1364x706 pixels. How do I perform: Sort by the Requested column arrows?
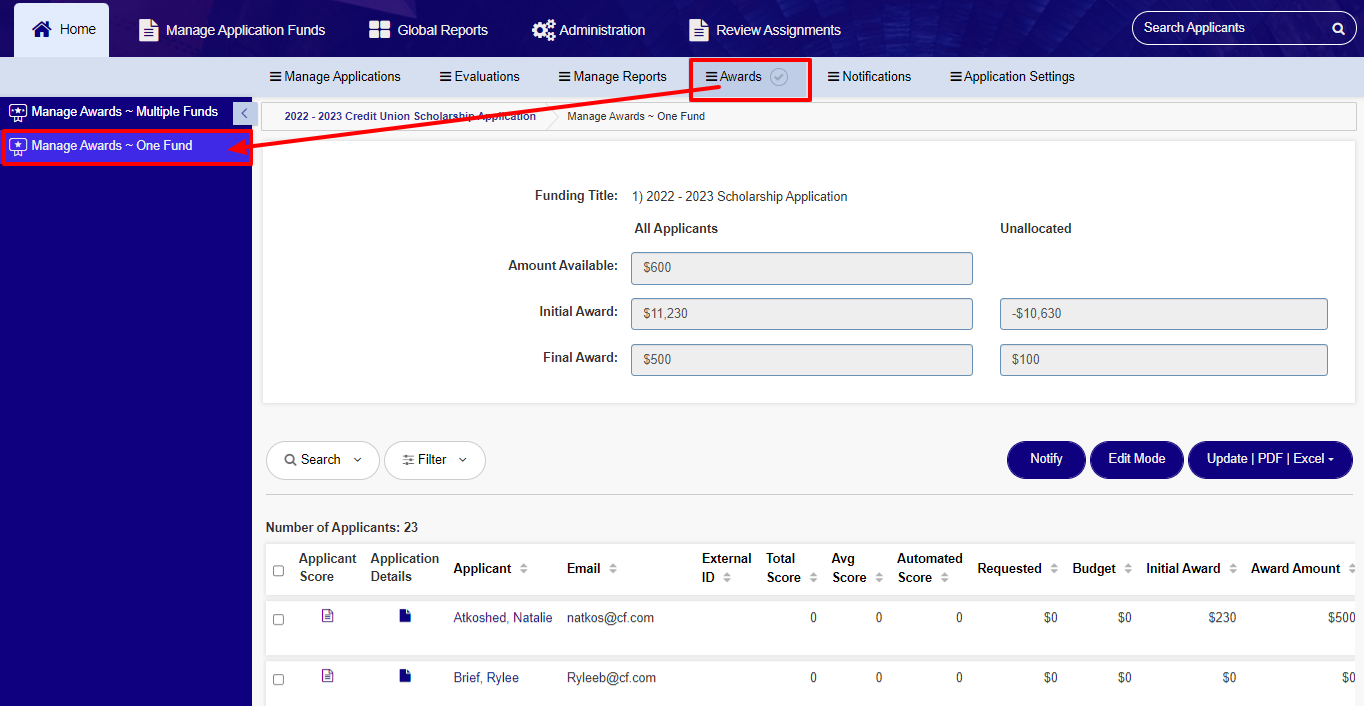coord(1053,568)
